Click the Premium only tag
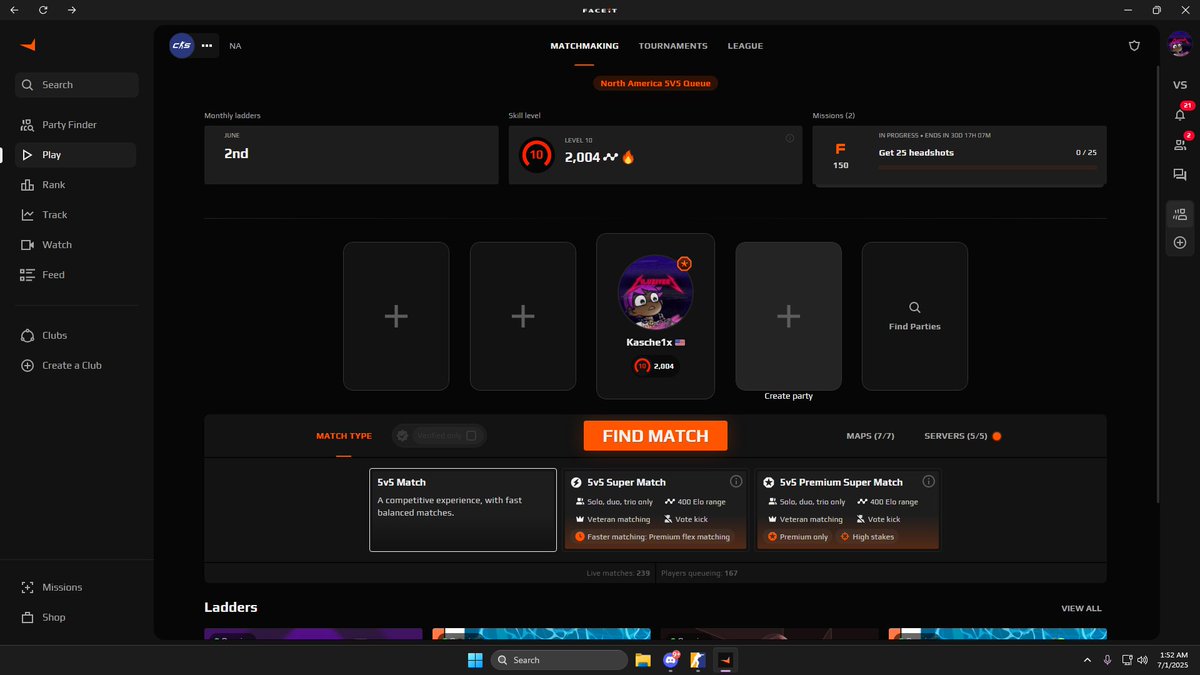 [798, 537]
